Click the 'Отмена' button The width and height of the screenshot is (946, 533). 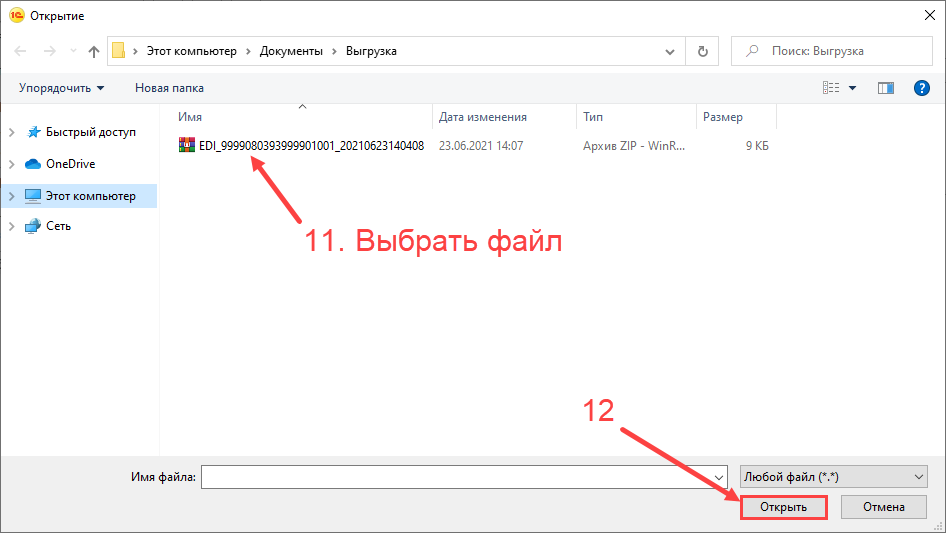coord(883,507)
